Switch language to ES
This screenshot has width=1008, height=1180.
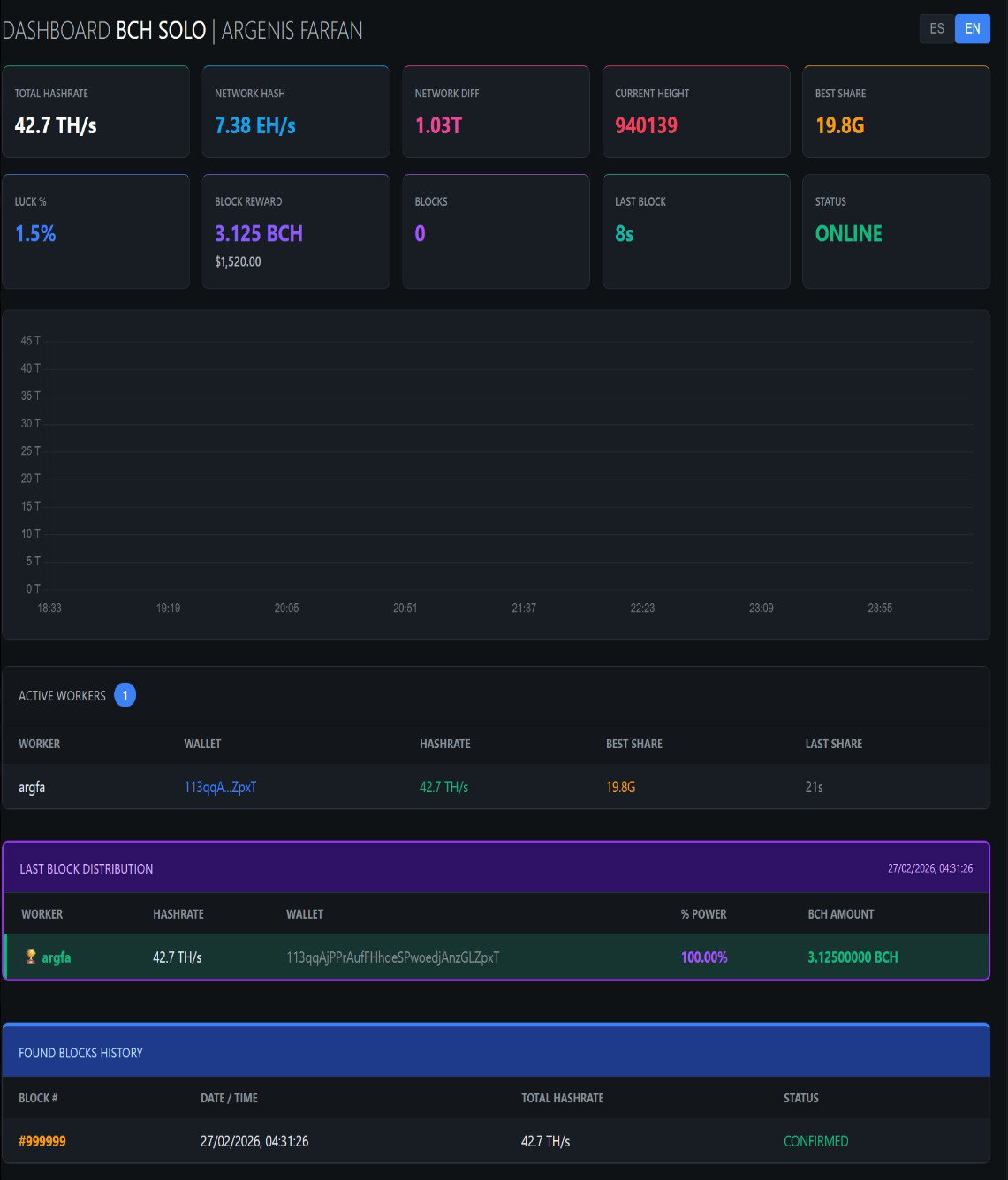click(936, 29)
